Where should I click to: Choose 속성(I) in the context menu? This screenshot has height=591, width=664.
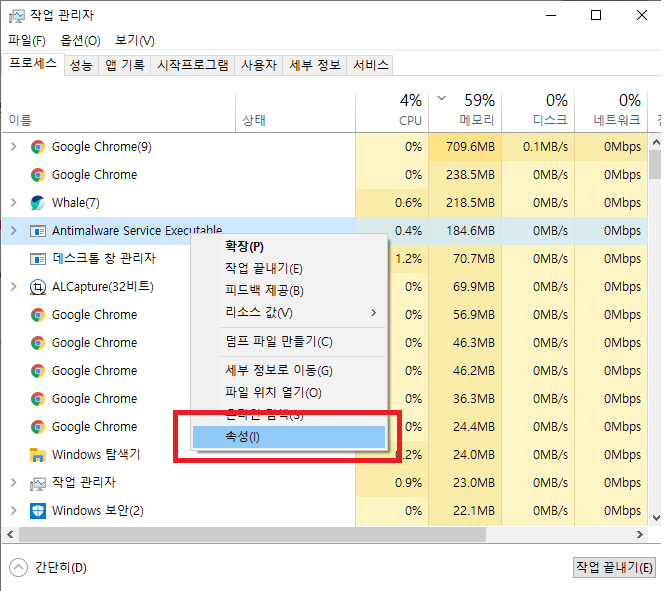click(x=289, y=436)
